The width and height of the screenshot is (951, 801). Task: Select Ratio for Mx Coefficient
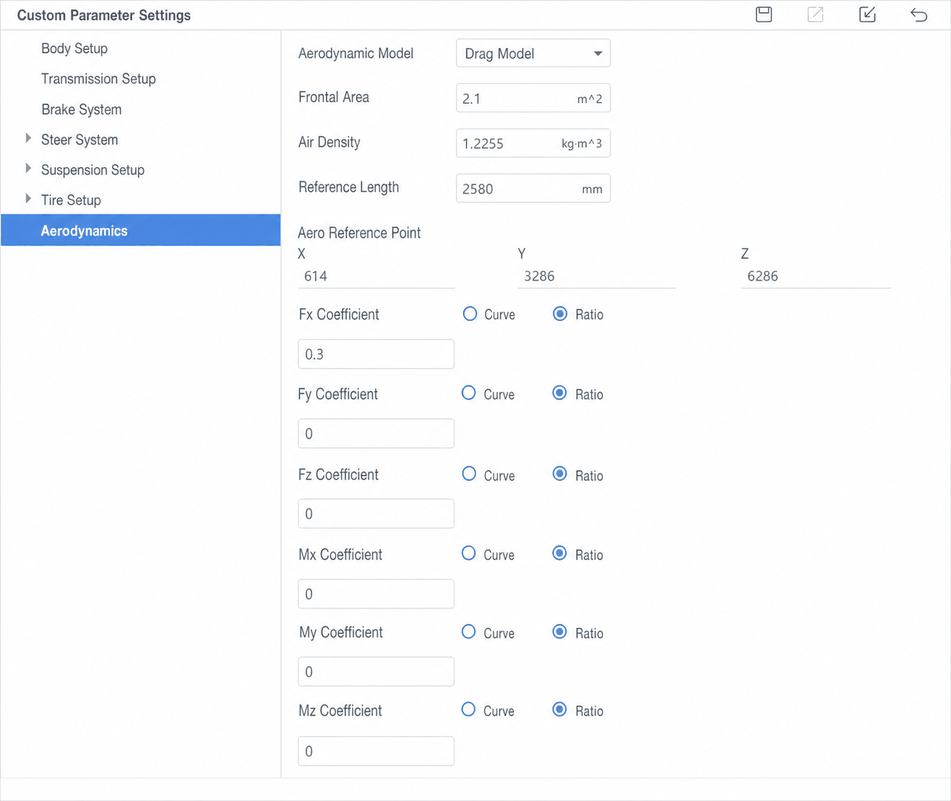(559, 553)
